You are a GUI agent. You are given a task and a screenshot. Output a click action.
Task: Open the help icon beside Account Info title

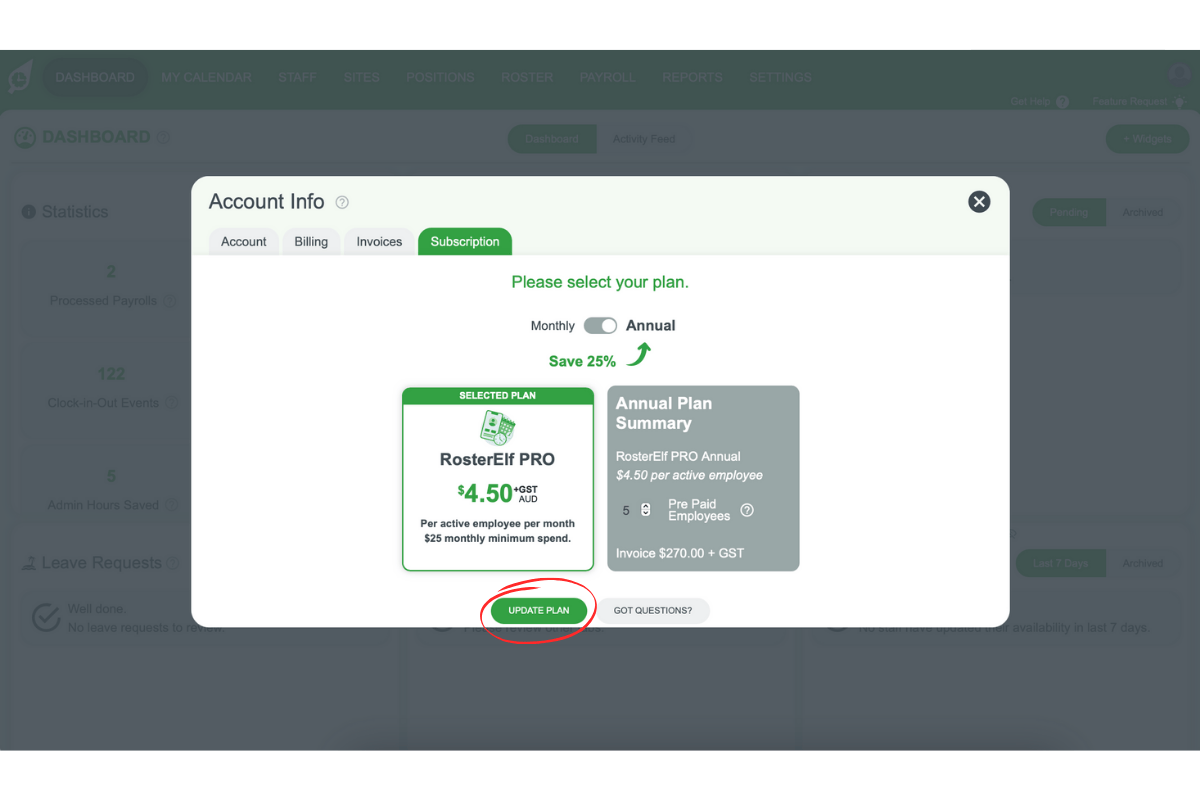341,202
